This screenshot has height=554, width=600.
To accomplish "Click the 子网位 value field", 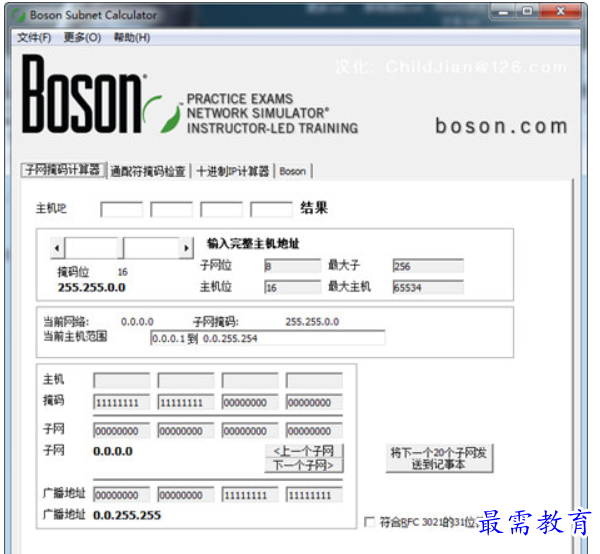I will (292, 266).
